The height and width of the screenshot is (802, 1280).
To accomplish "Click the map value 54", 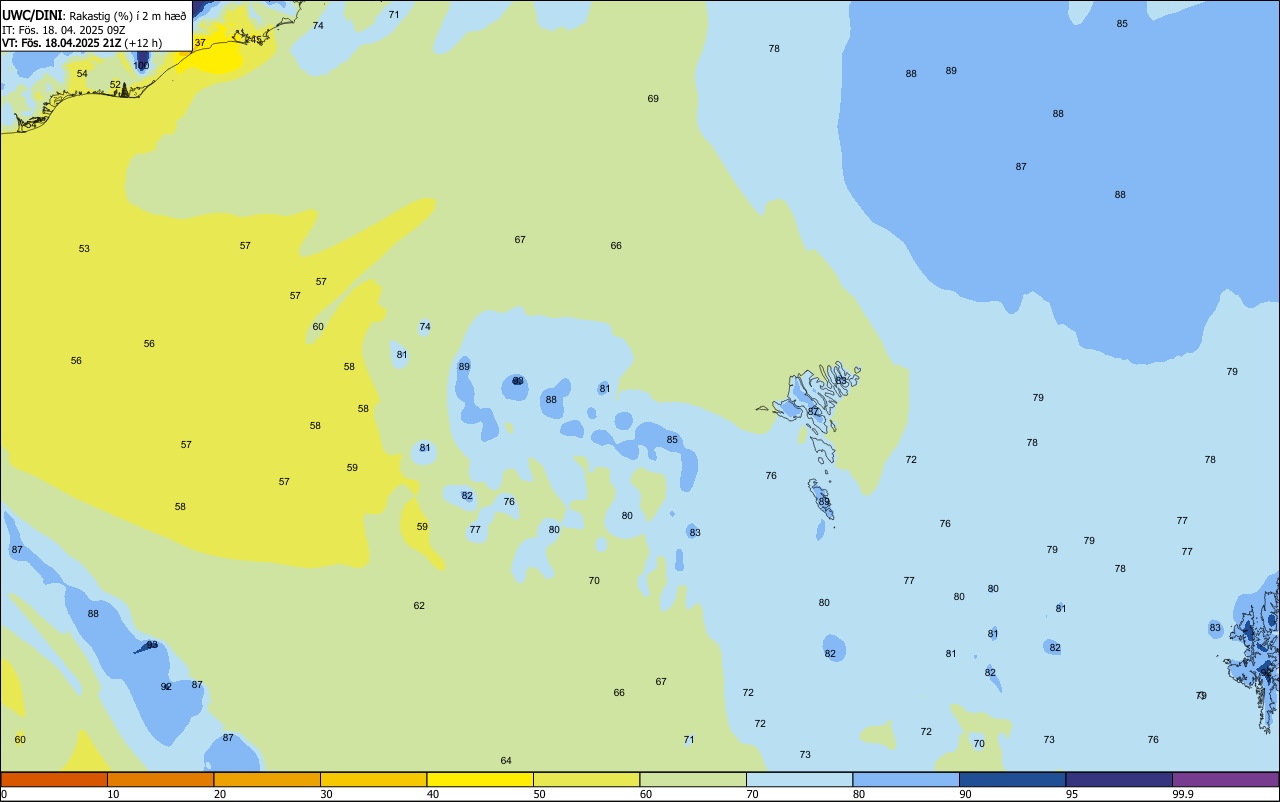I will (x=82, y=74).
